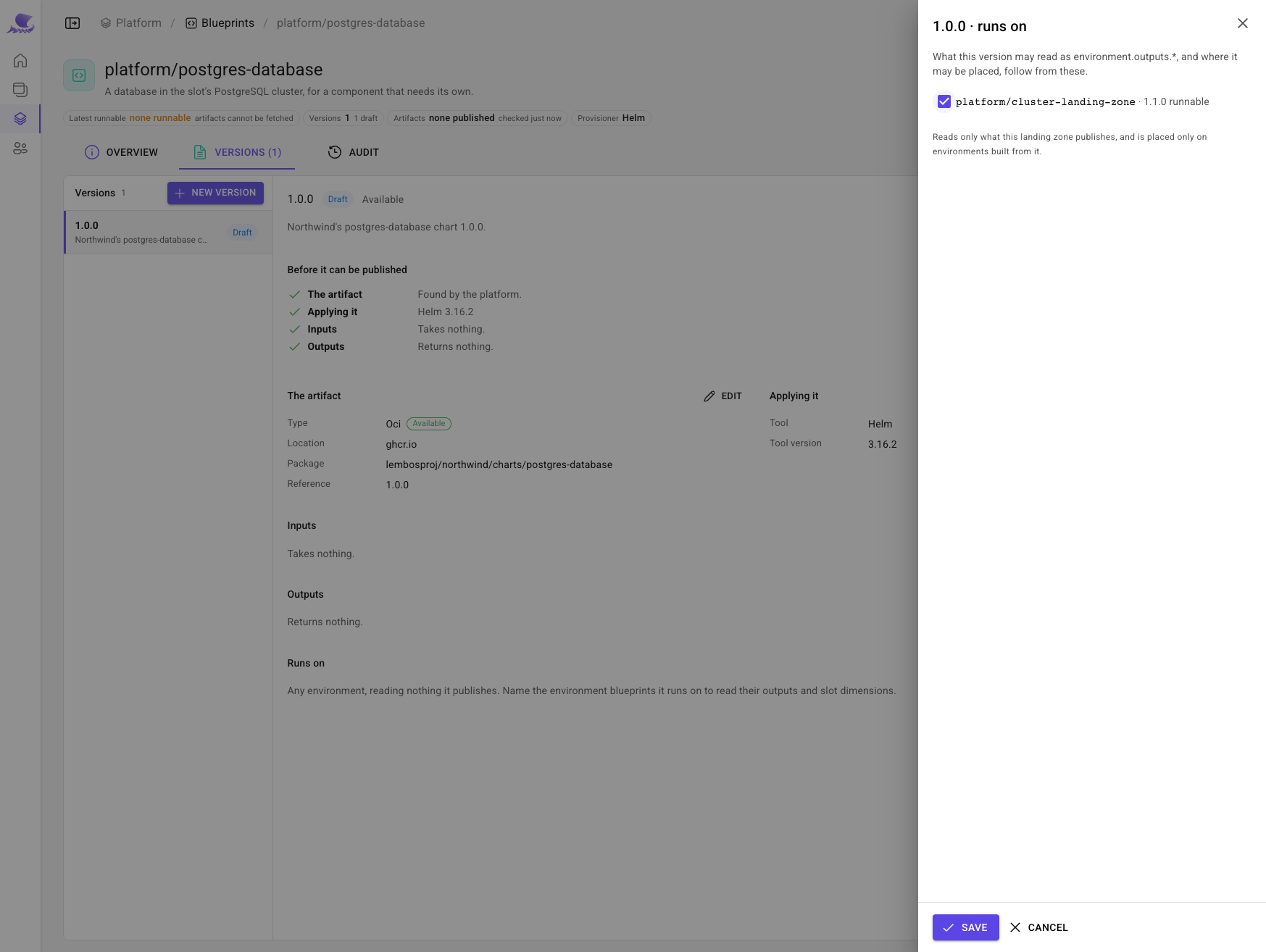Close the runs on panel

[1242, 23]
